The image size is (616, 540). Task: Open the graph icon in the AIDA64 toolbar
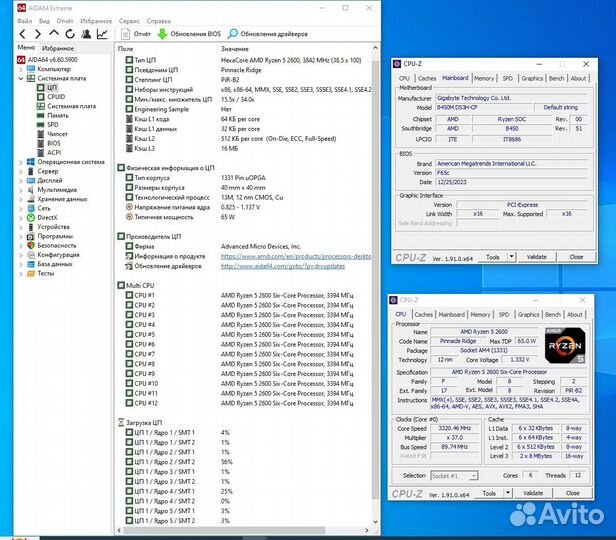(102, 34)
